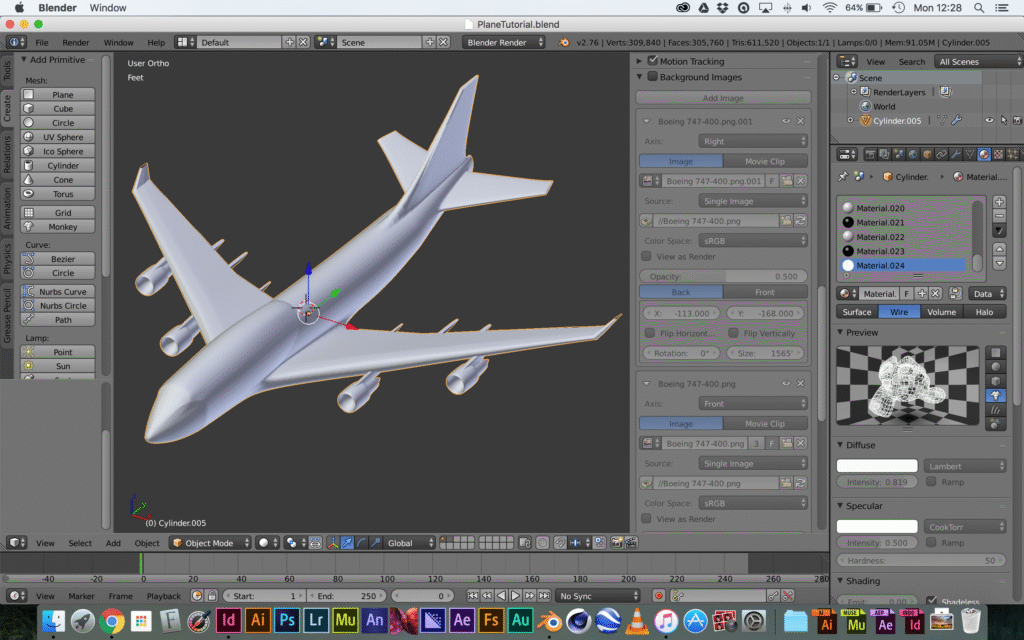The width and height of the screenshot is (1024, 640).
Task: Enable the Background Images checkbox
Action: point(653,77)
